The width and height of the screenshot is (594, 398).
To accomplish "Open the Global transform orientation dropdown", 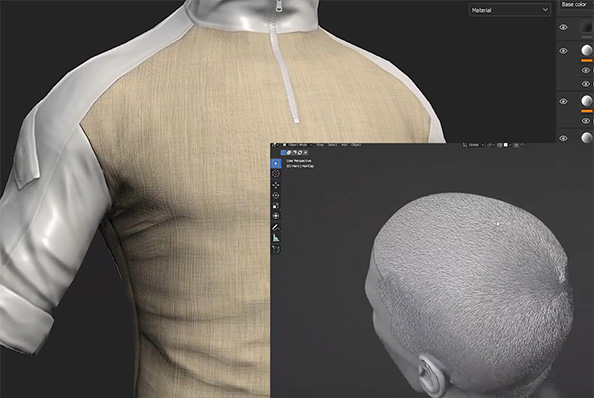I will pos(474,145).
